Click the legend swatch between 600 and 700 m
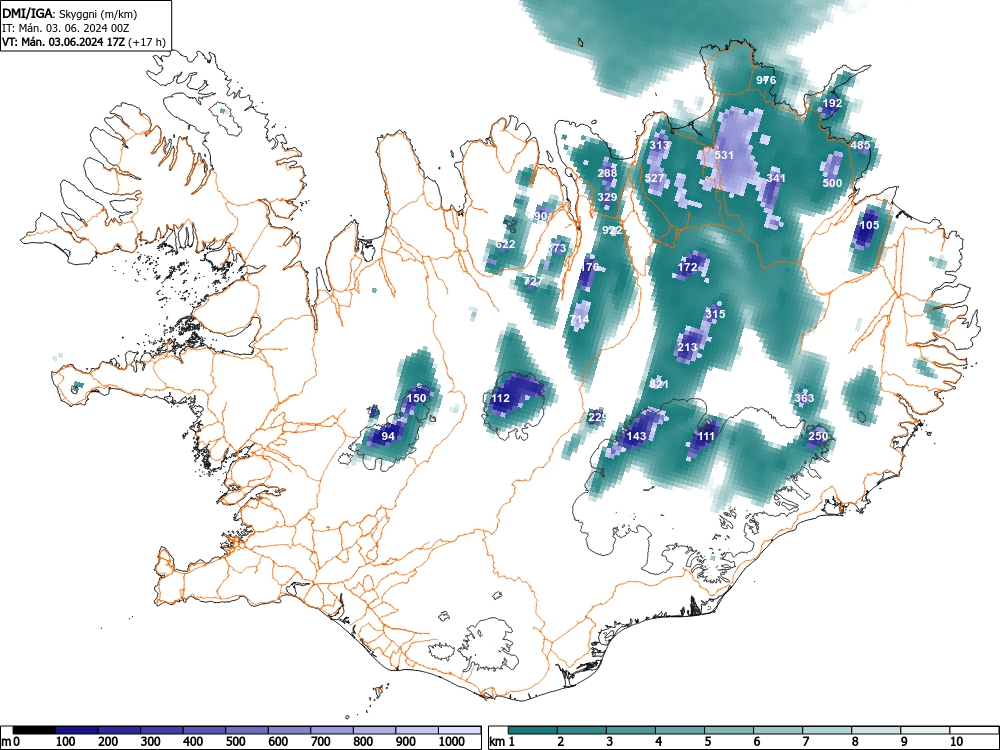This screenshot has height=750, width=1000. (290, 730)
